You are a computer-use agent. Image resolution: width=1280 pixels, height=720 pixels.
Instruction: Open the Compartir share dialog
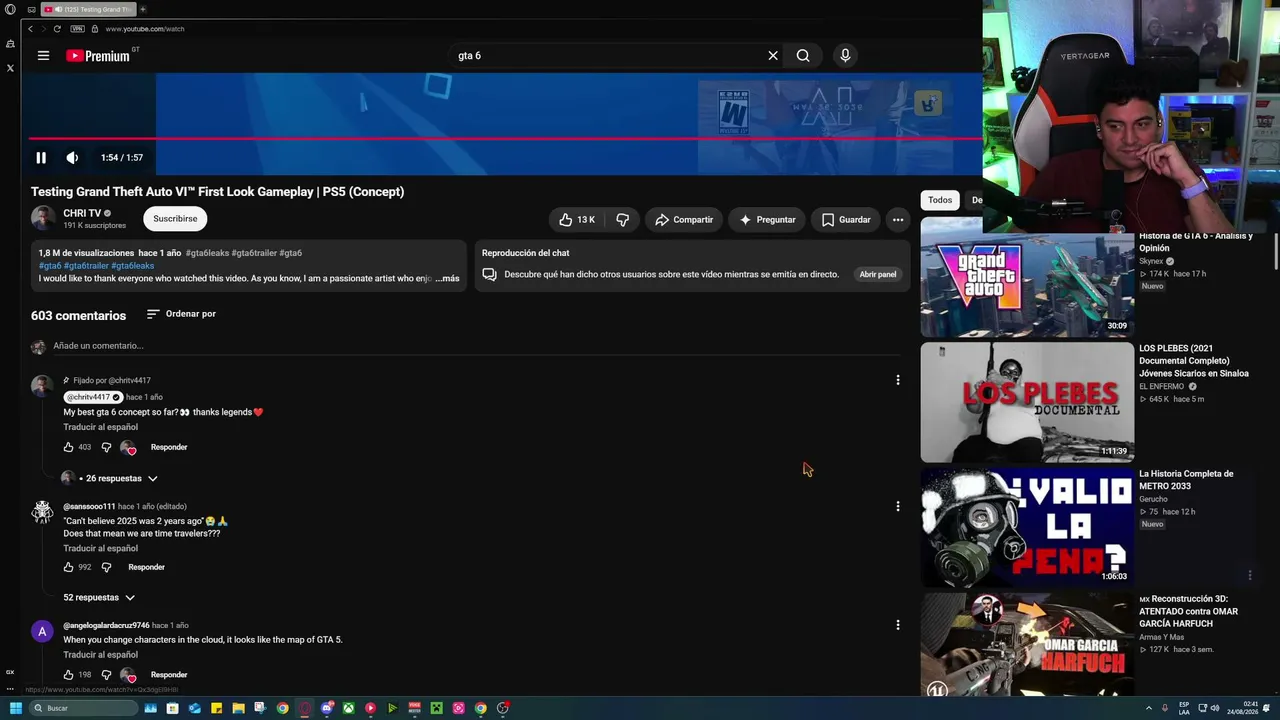point(684,220)
